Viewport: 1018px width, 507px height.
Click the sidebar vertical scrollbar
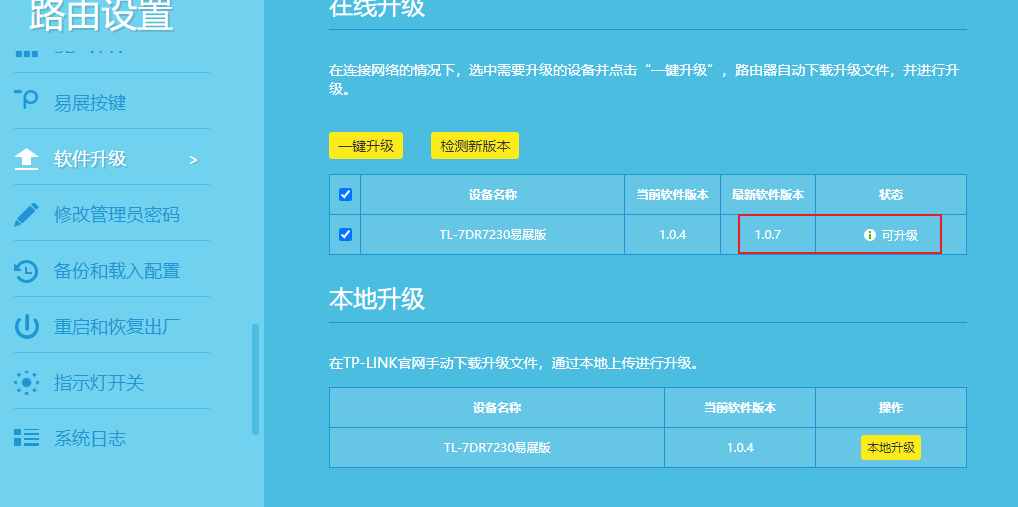click(256, 379)
